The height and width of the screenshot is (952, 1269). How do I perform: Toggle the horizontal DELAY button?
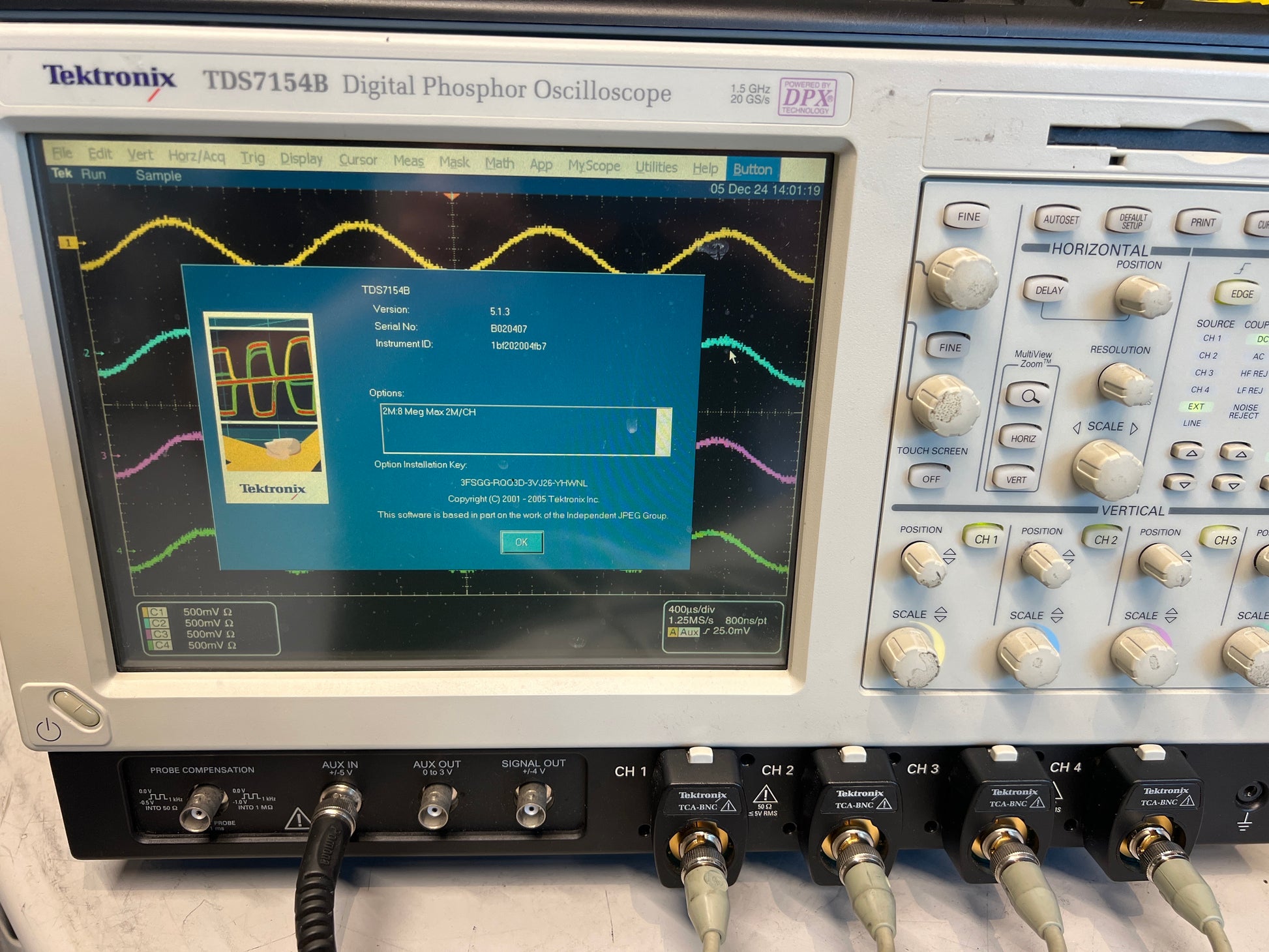coord(1049,291)
